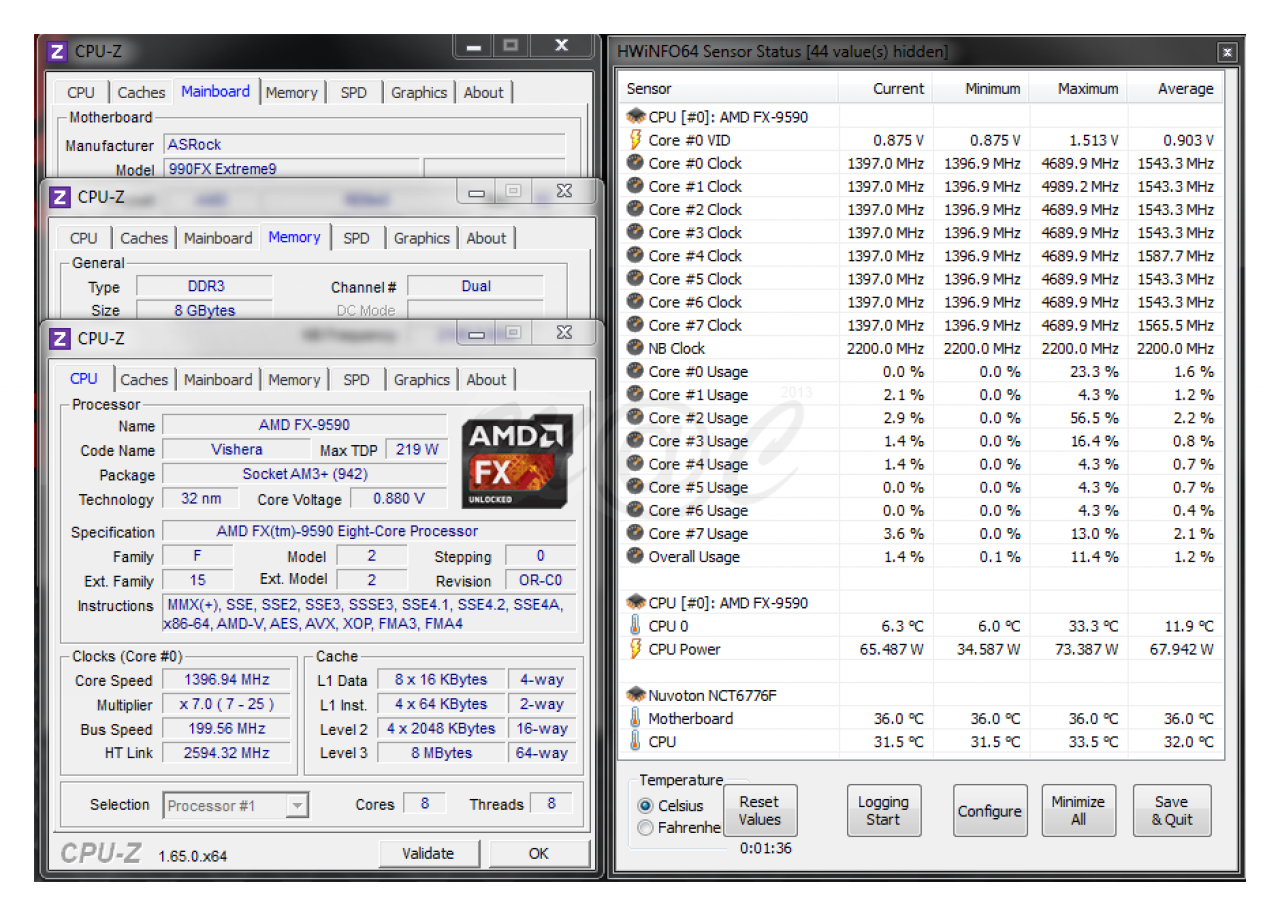
Task: Click the Motherboard thermometer icon
Action: tap(635, 718)
